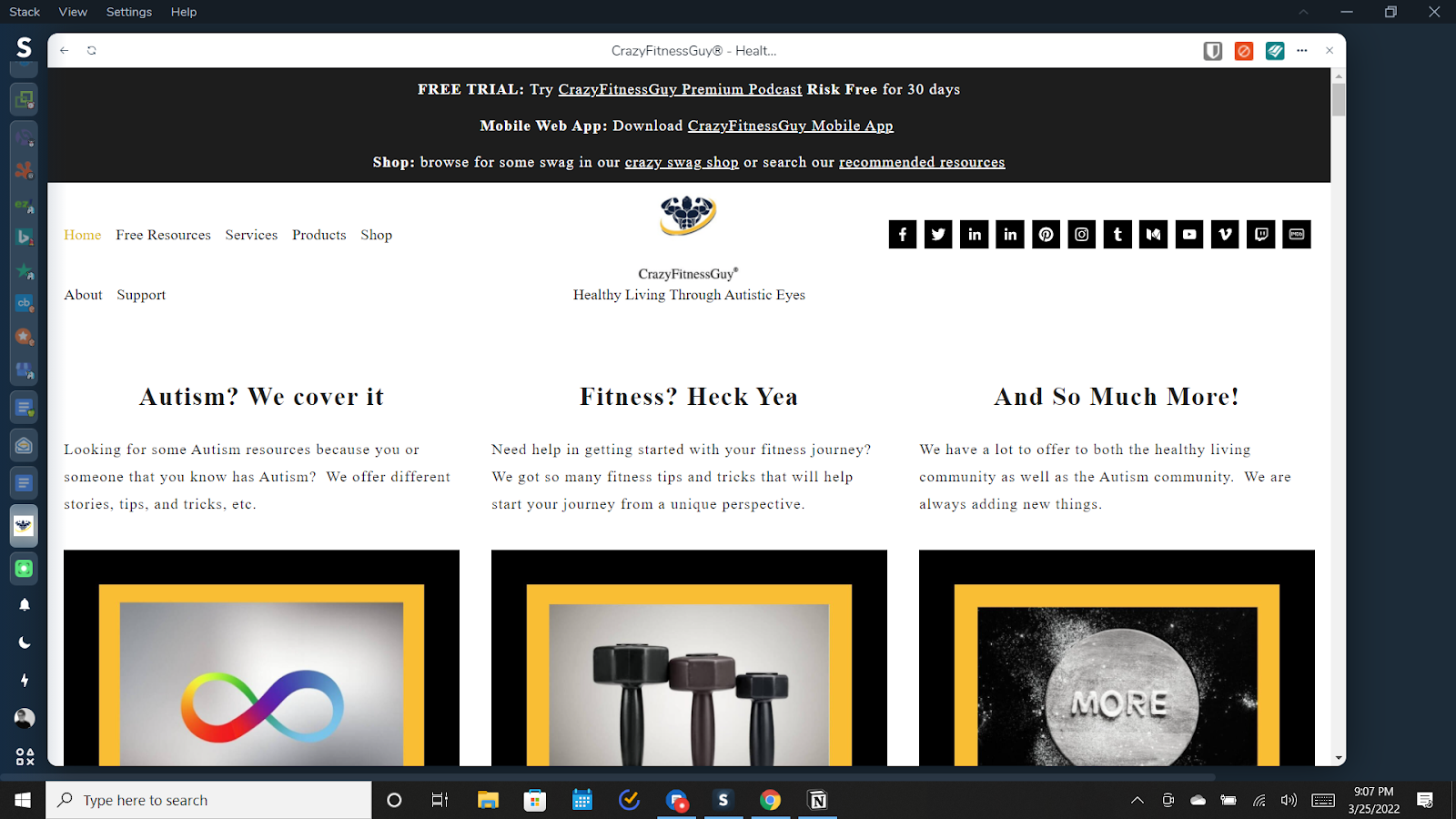Open the Support nav item
This screenshot has width=1456, height=819.
pos(141,295)
